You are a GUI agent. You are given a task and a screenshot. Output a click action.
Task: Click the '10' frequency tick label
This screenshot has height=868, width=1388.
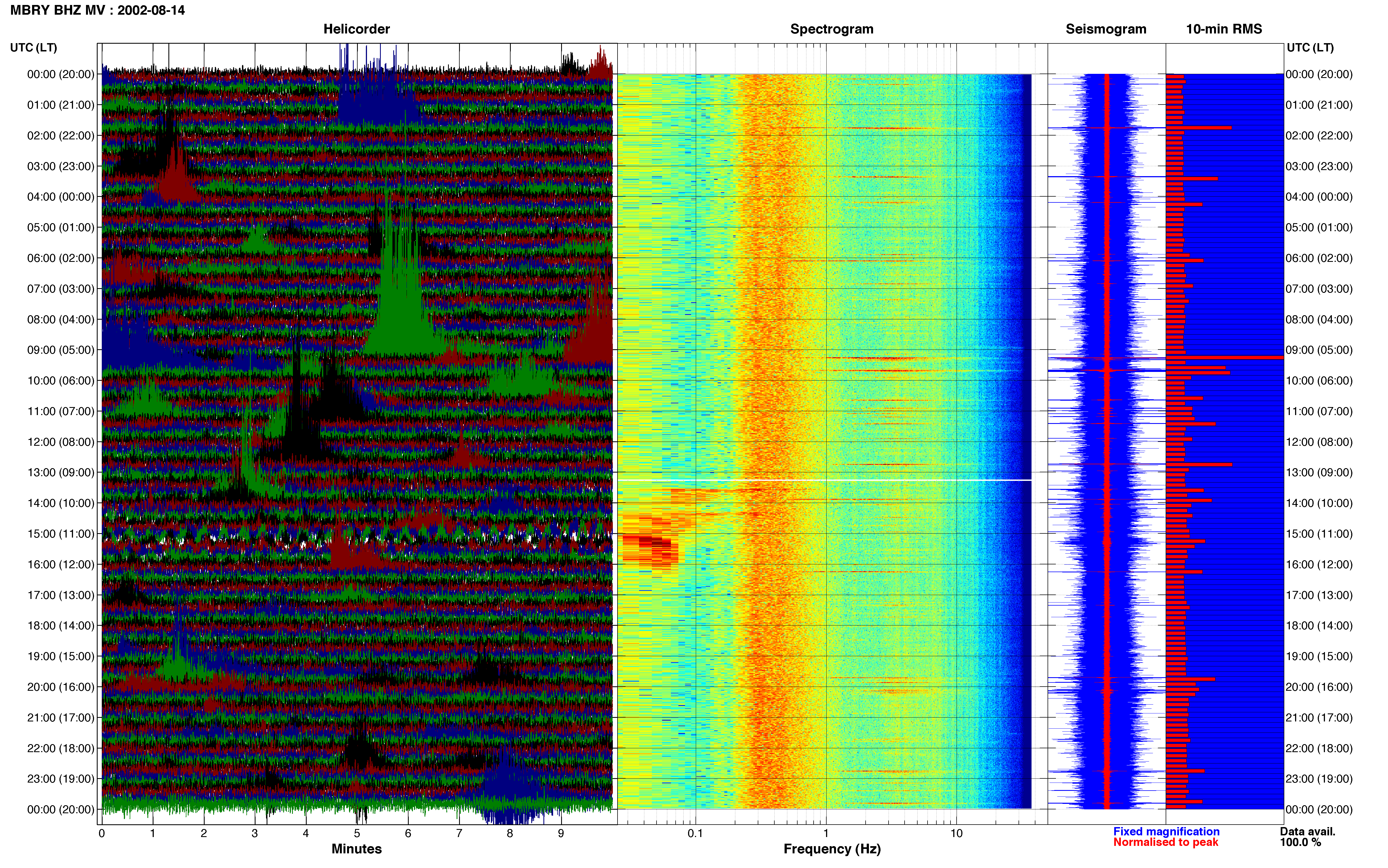[956, 833]
